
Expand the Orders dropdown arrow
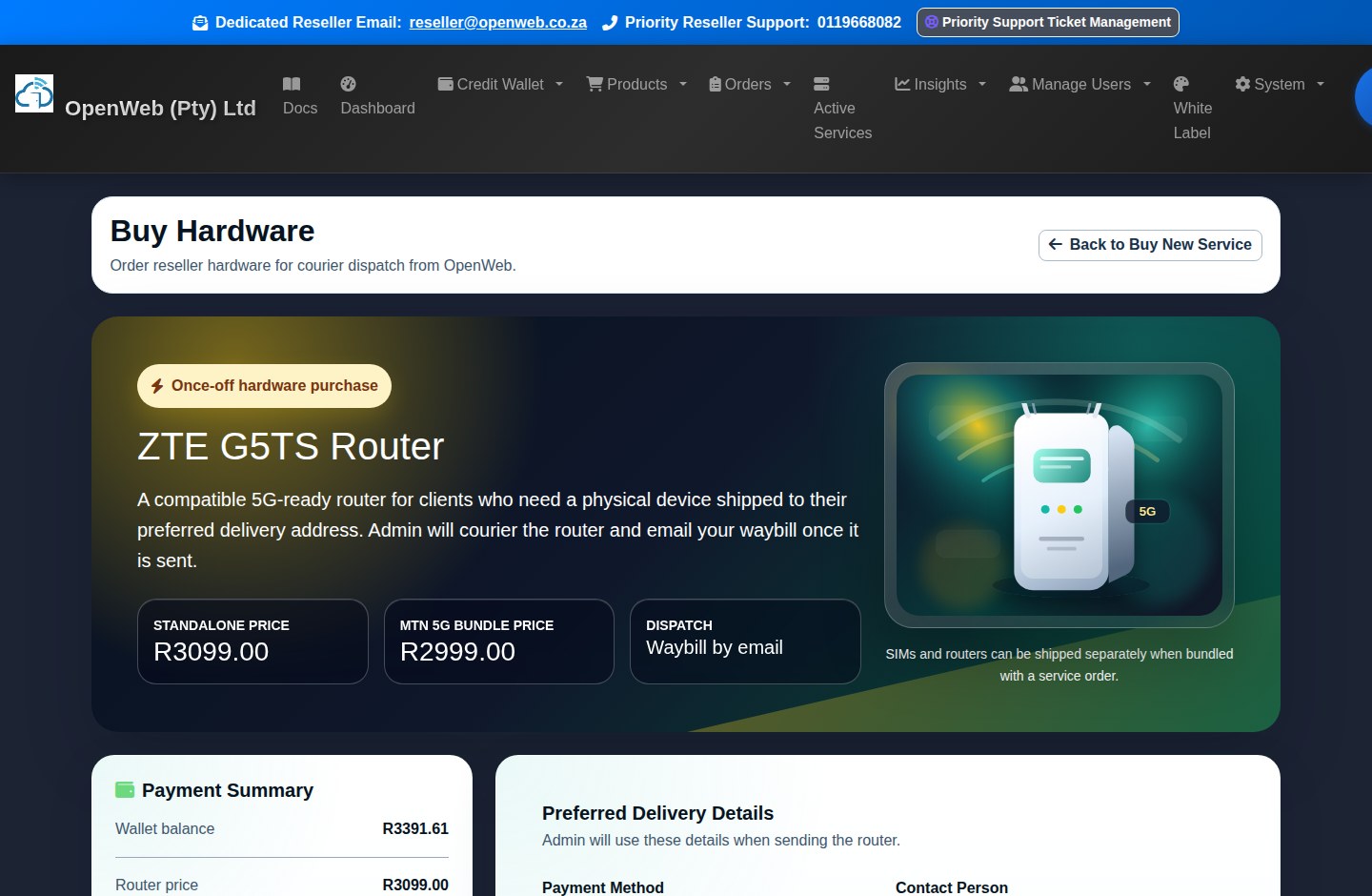coord(787,84)
